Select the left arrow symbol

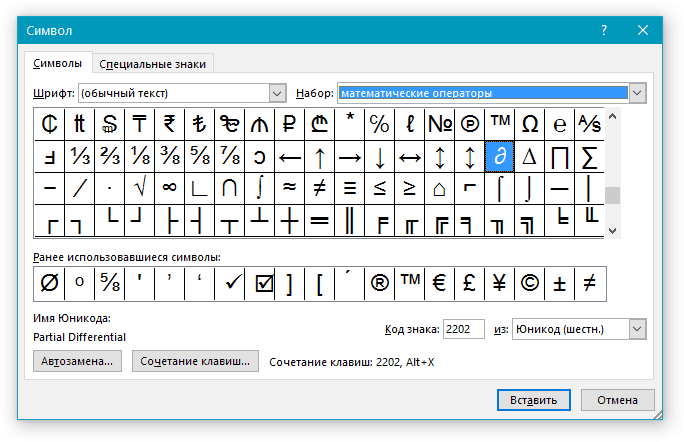pos(290,156)
